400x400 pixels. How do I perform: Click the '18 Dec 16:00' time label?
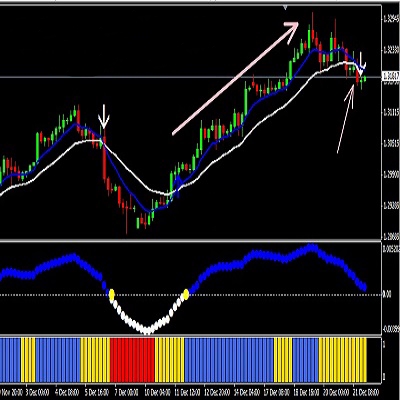[307, 391]
